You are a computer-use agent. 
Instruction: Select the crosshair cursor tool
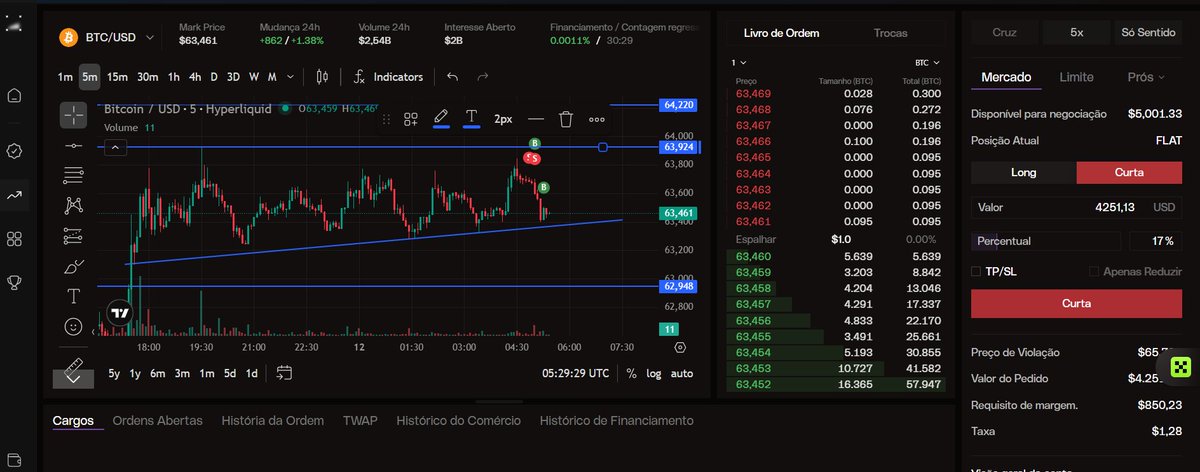coord(73,116)
